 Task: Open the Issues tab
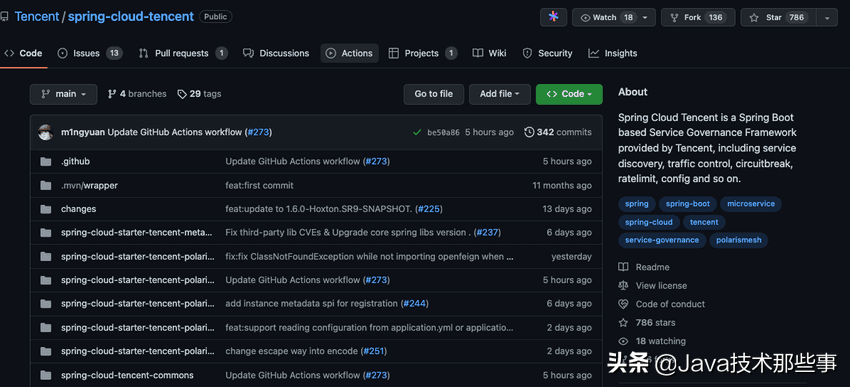(90, 53)
